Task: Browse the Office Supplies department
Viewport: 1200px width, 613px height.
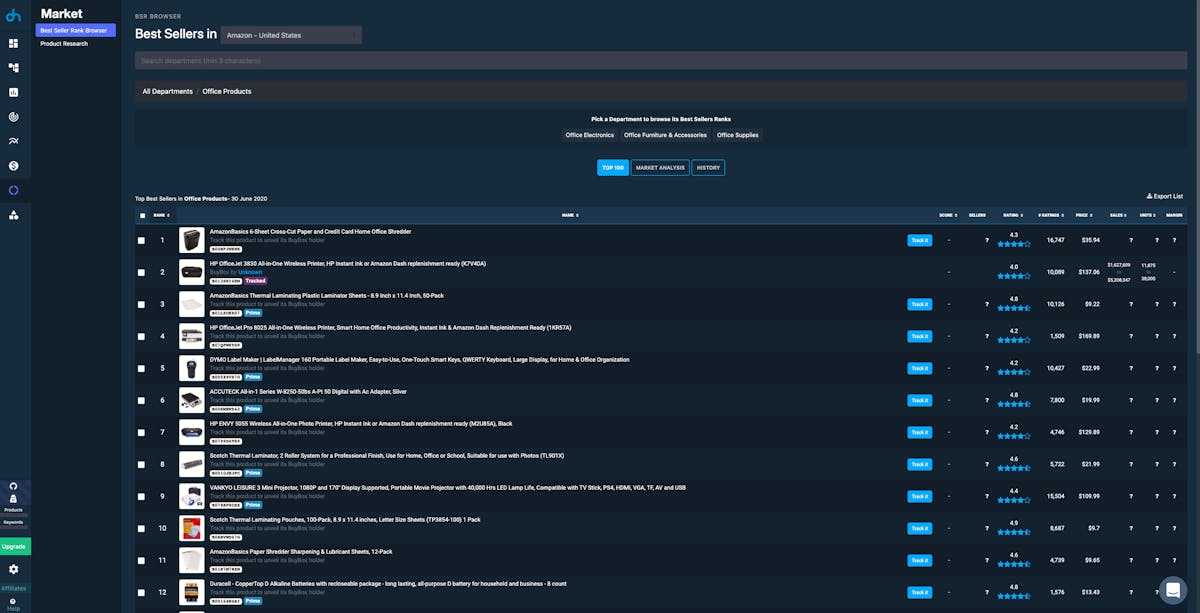Action: 738,135
